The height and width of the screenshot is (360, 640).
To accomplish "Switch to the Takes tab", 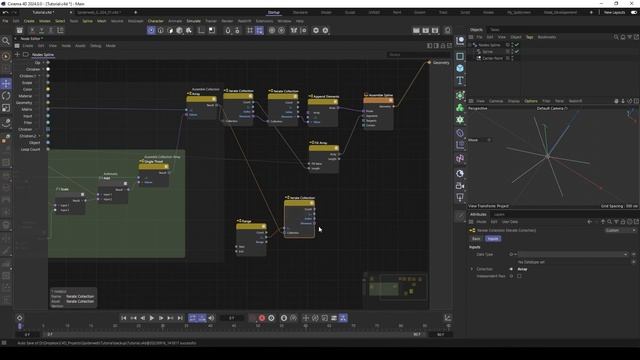I will 494,30.
